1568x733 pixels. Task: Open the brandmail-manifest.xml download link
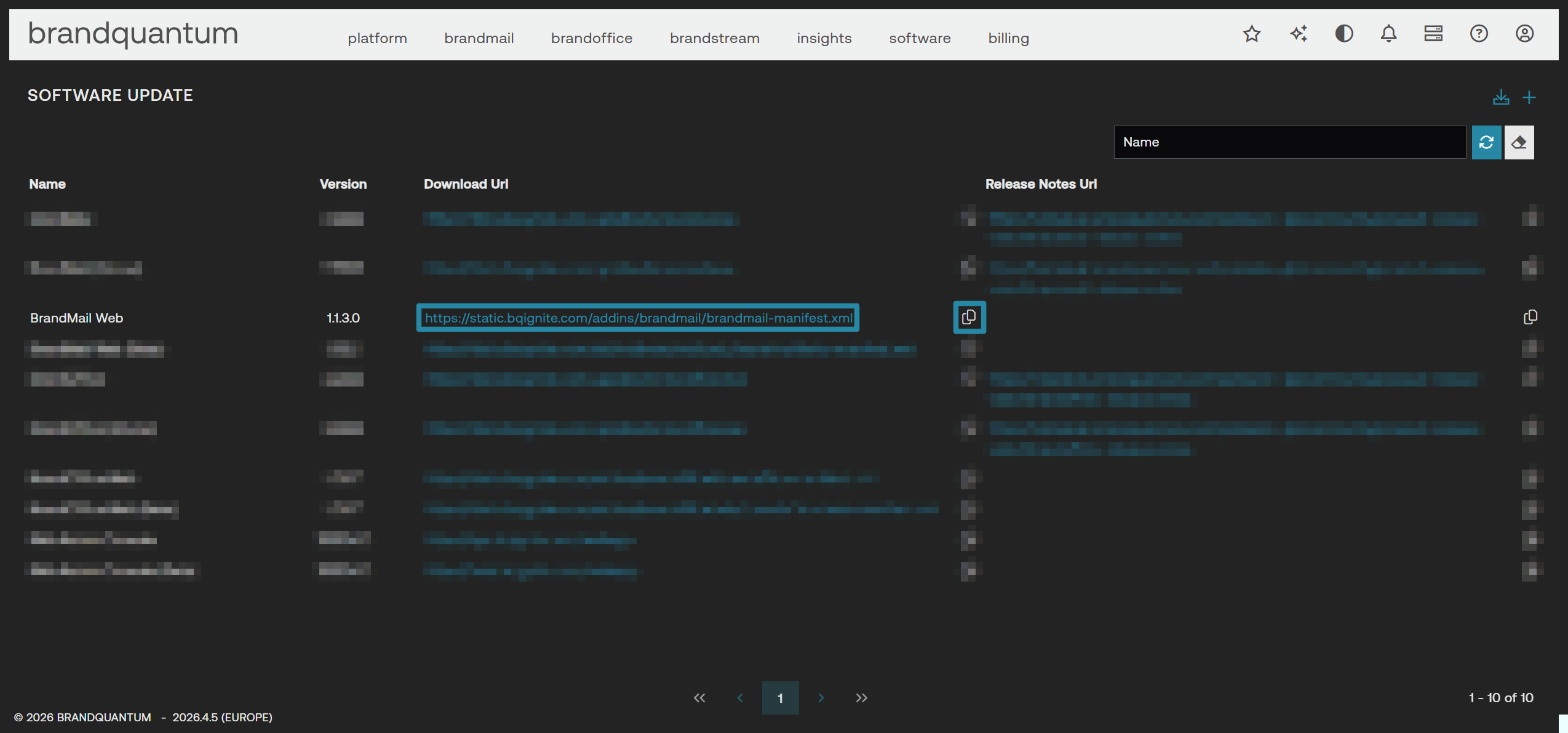[x=638, y=318]
